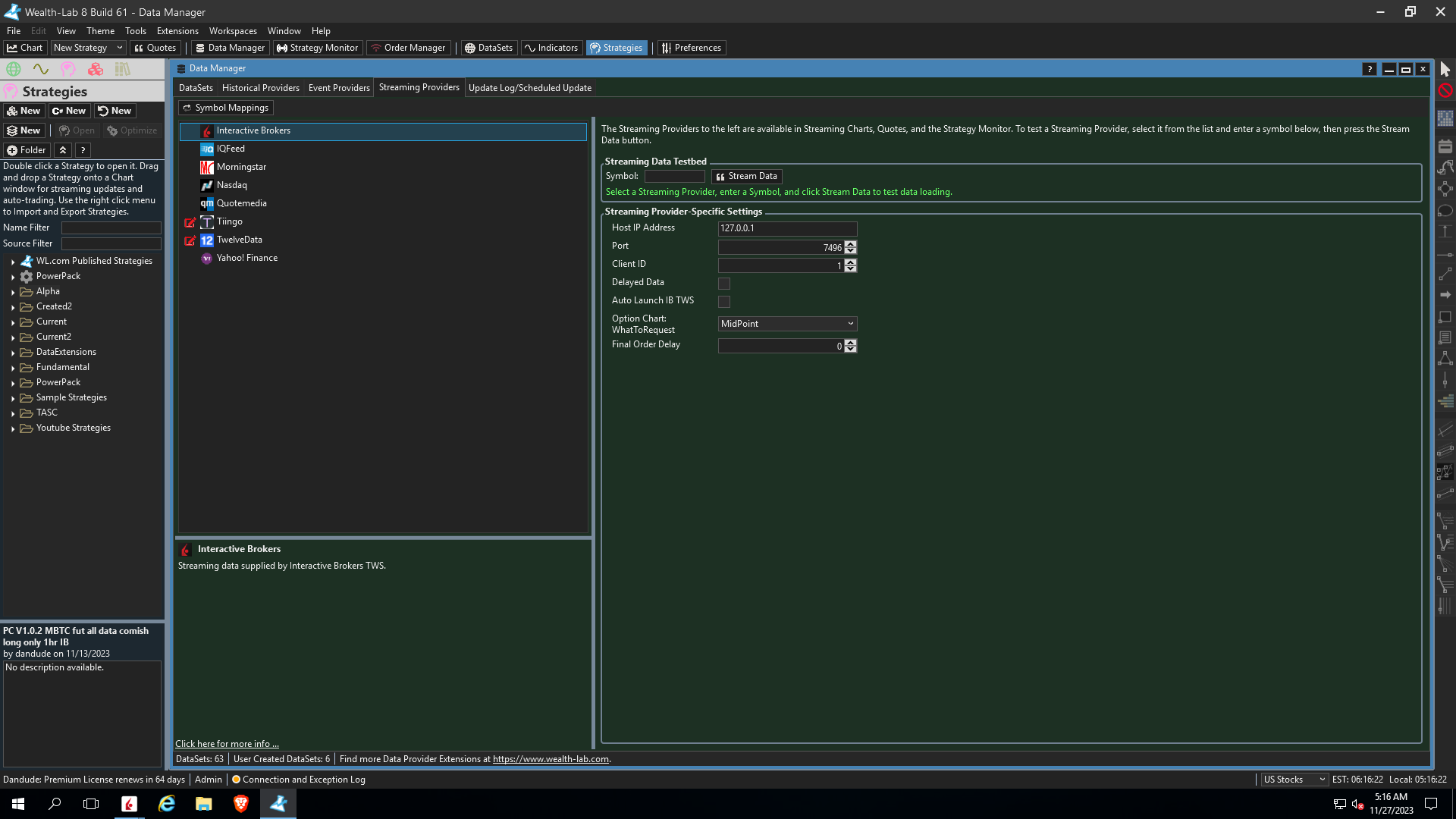Screen dimensions: 1456x819
Task: Open taskbar notification center icon
Action: coord(1431,804)
